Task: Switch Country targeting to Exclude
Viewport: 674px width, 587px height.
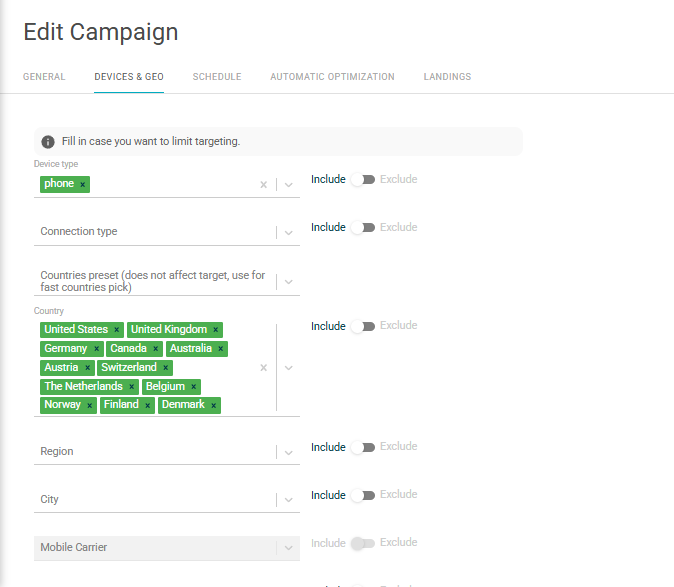Action: (x=362, y=326)
